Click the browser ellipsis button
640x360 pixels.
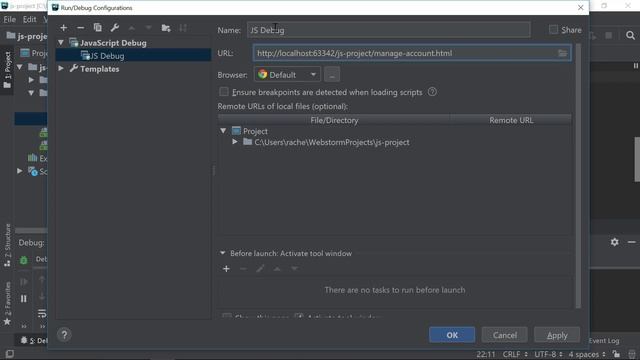(332, 75)
